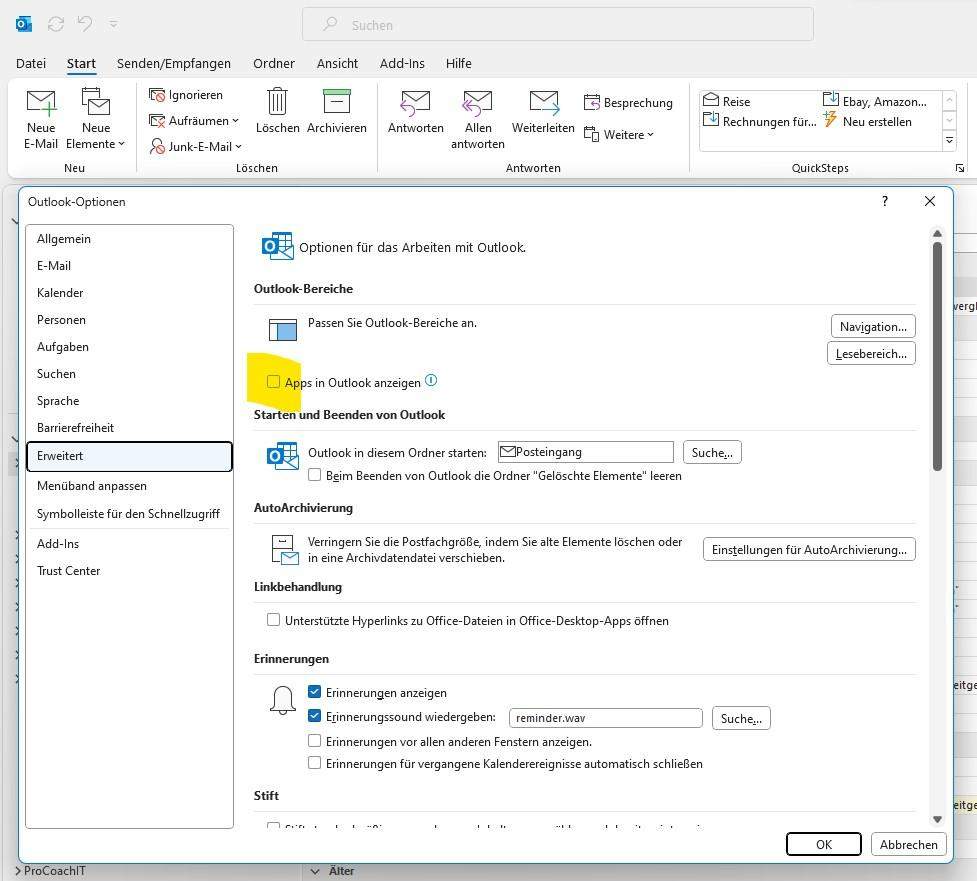Click the Antworten reply icon
The height and width of the screenshot is (881, 977).
[416, 103]
